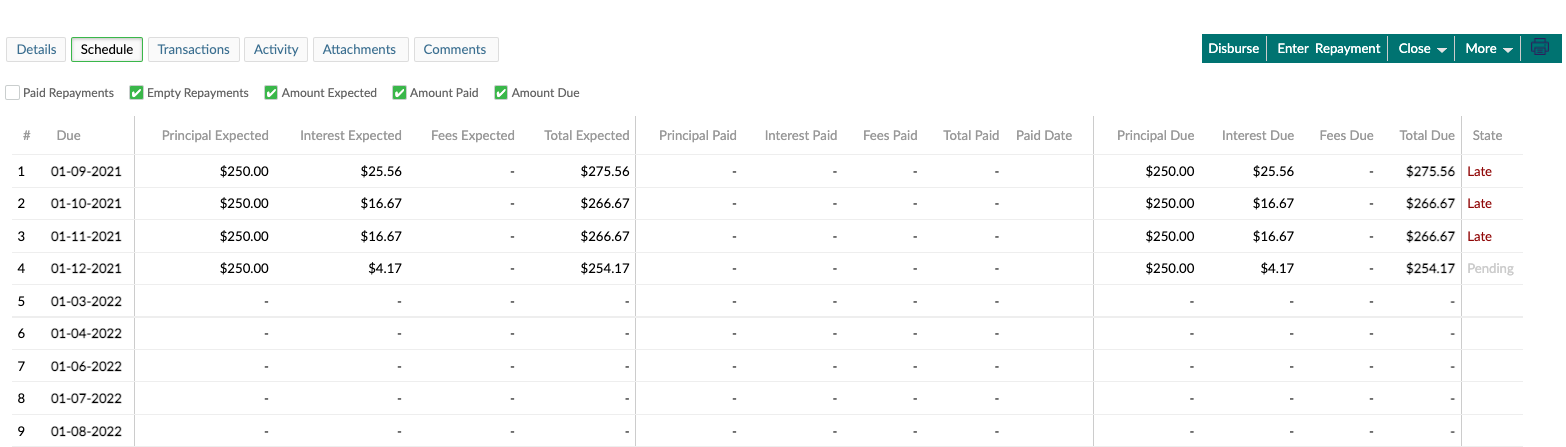View the Comments tab

click(x=455, y=49)
